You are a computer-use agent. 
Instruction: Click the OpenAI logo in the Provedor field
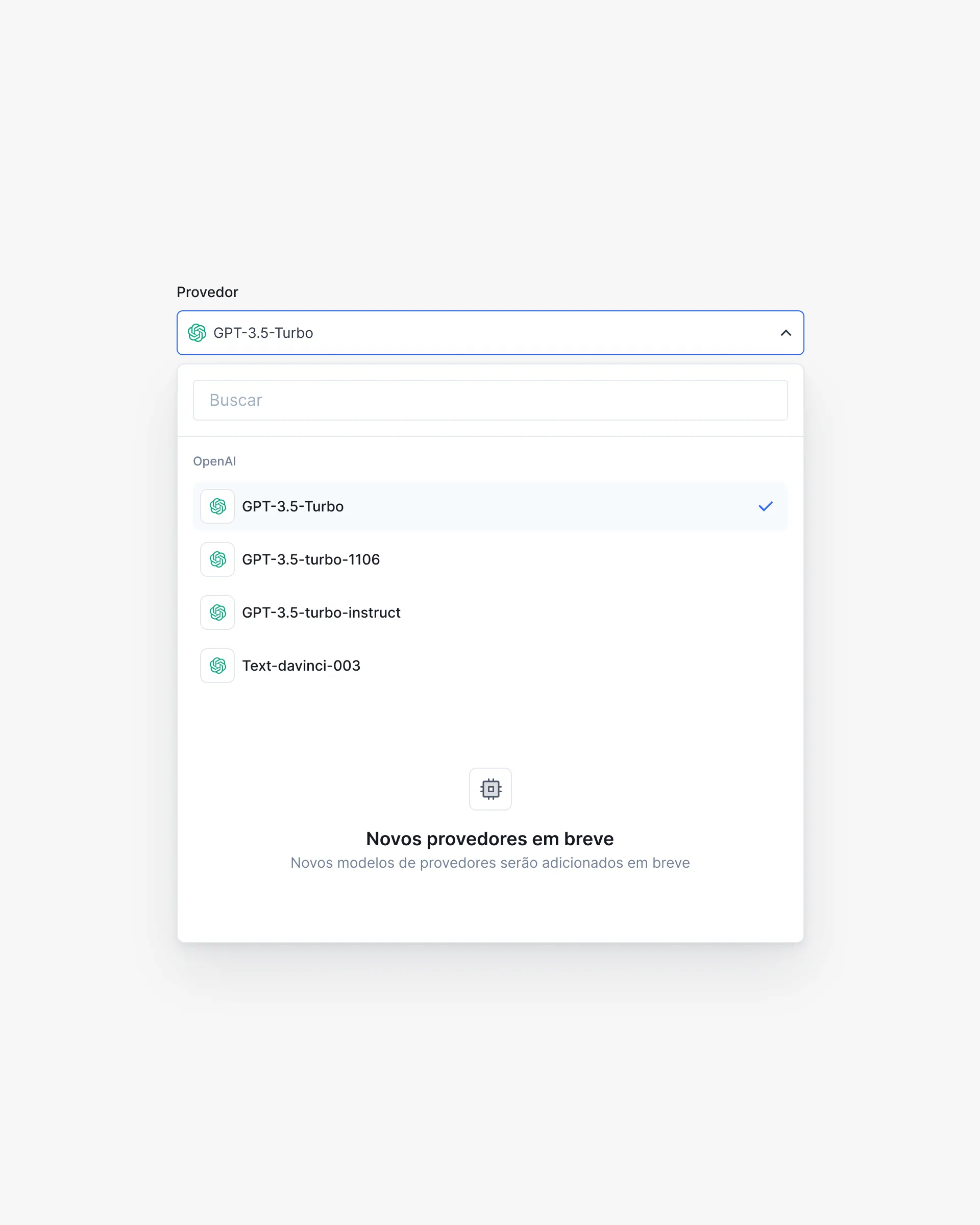[x=197, y=333]
